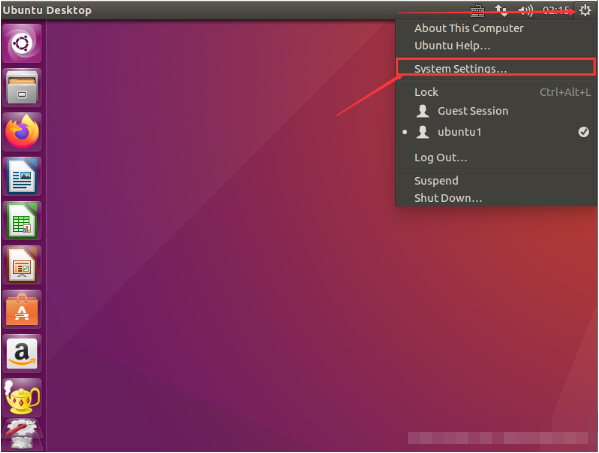
Task: Launch Firefox web browser
Action: tap(22, 132)
